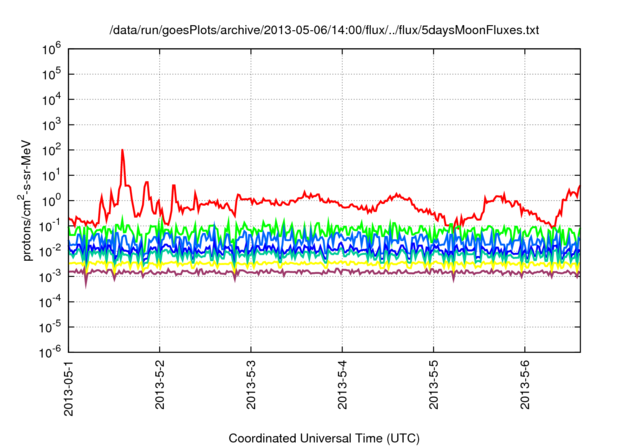This screenshot has height=448, width=640.
Task: Click the y-axis label 10^-1
Action: tap(51, 226)
